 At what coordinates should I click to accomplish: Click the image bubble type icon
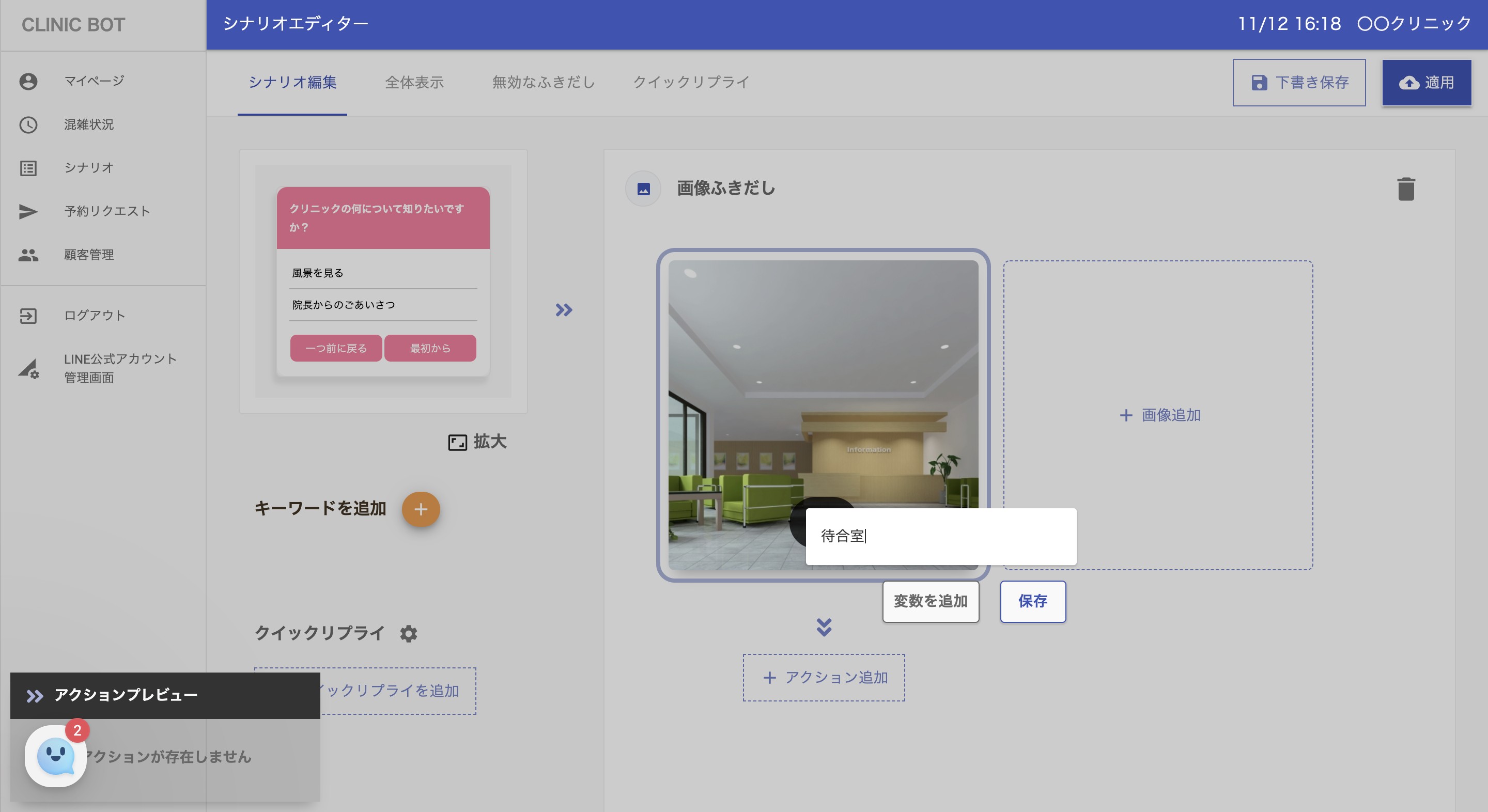pyautogui.click(x=643, y=189)
